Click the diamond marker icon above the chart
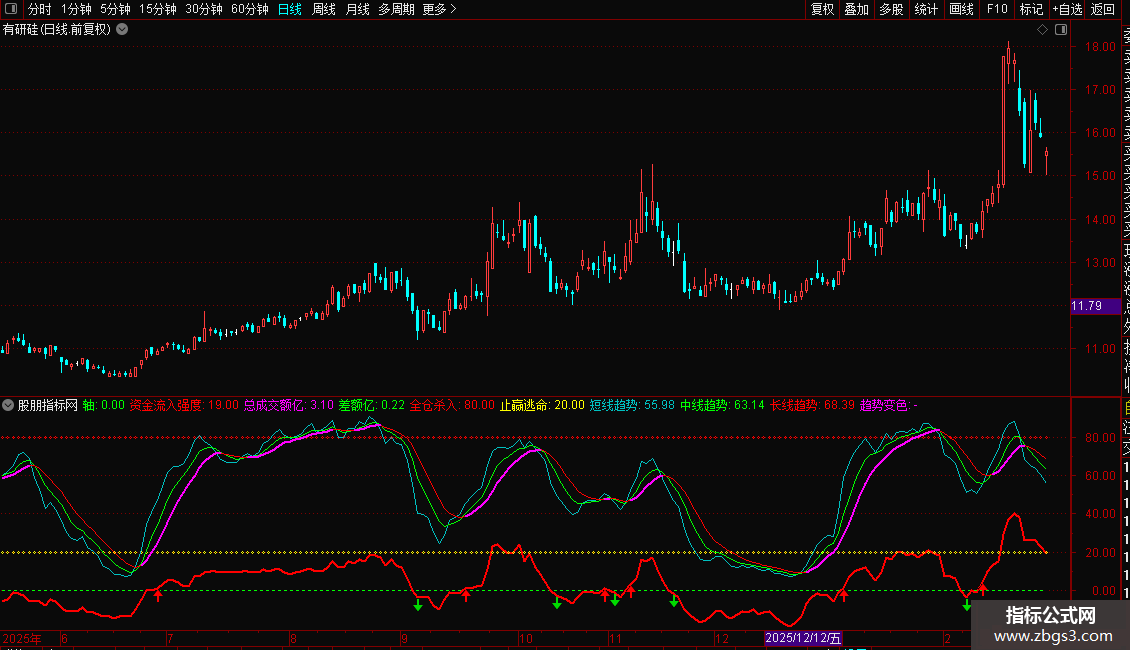 tap(1042, 30)
